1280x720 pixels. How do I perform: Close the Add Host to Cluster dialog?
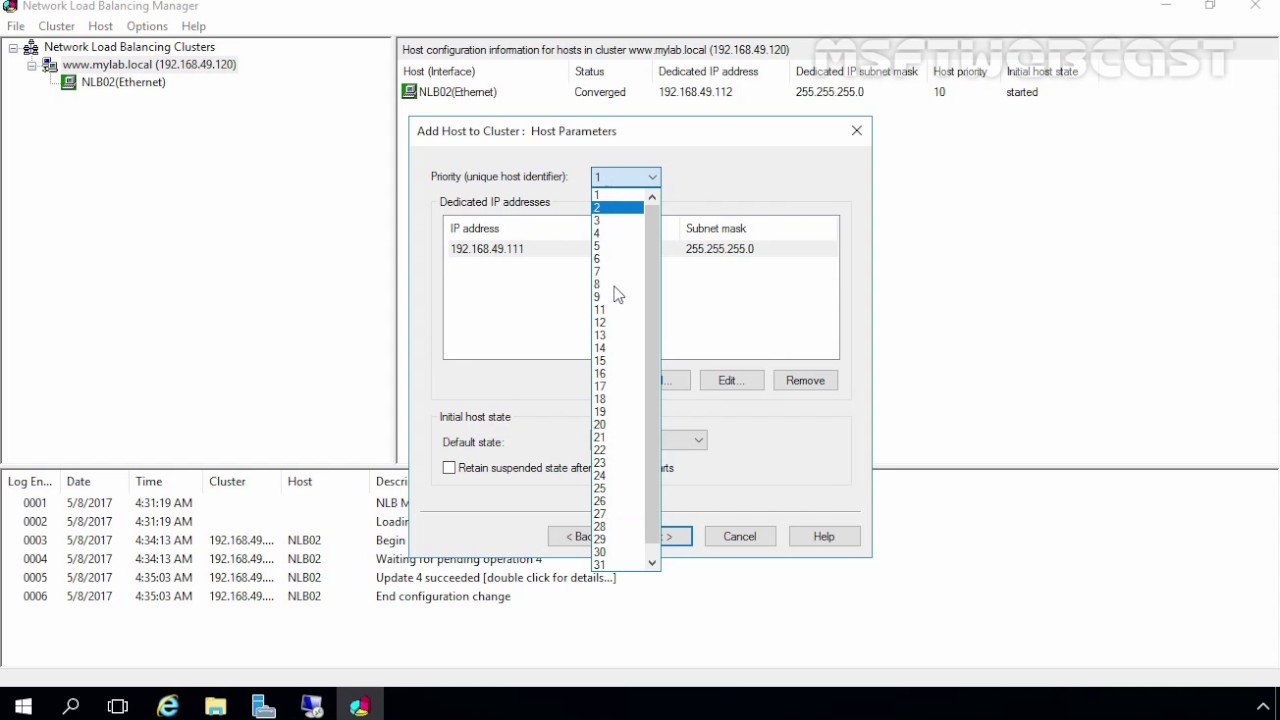[x=857, y=131]
